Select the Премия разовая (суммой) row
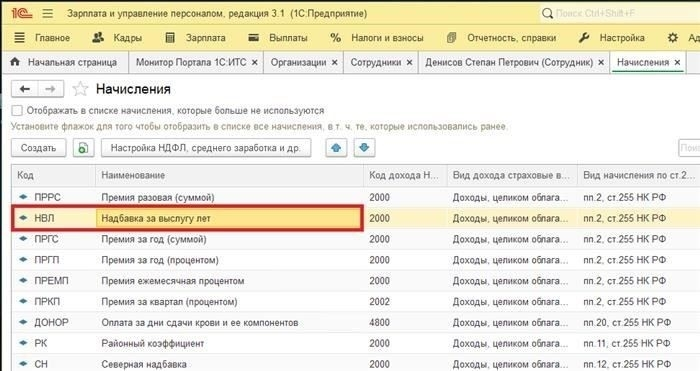 [x=356, y=197]
